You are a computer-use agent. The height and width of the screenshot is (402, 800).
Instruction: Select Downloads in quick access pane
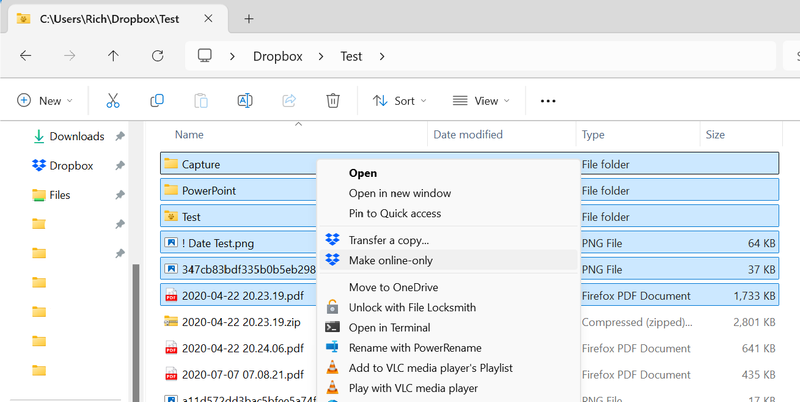[76, 136]
